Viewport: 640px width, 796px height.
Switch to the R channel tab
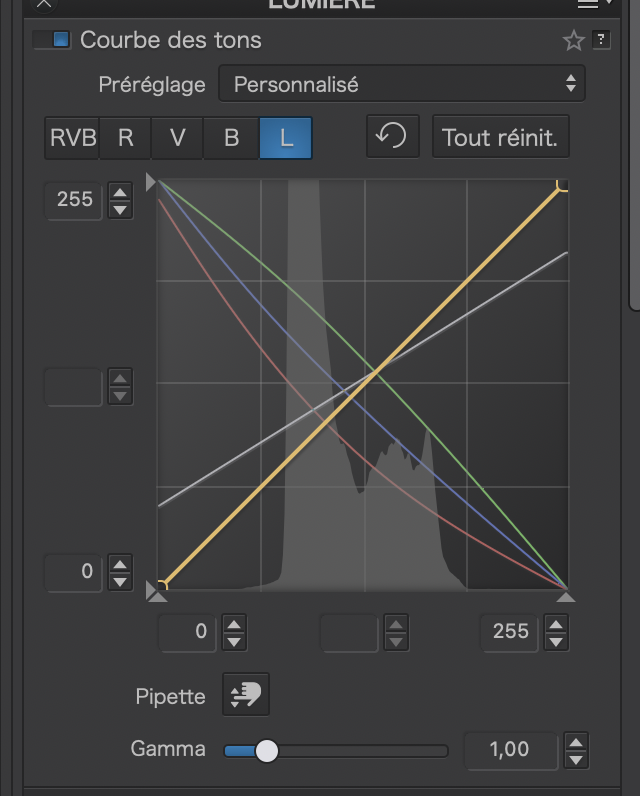tap(126, 138)
